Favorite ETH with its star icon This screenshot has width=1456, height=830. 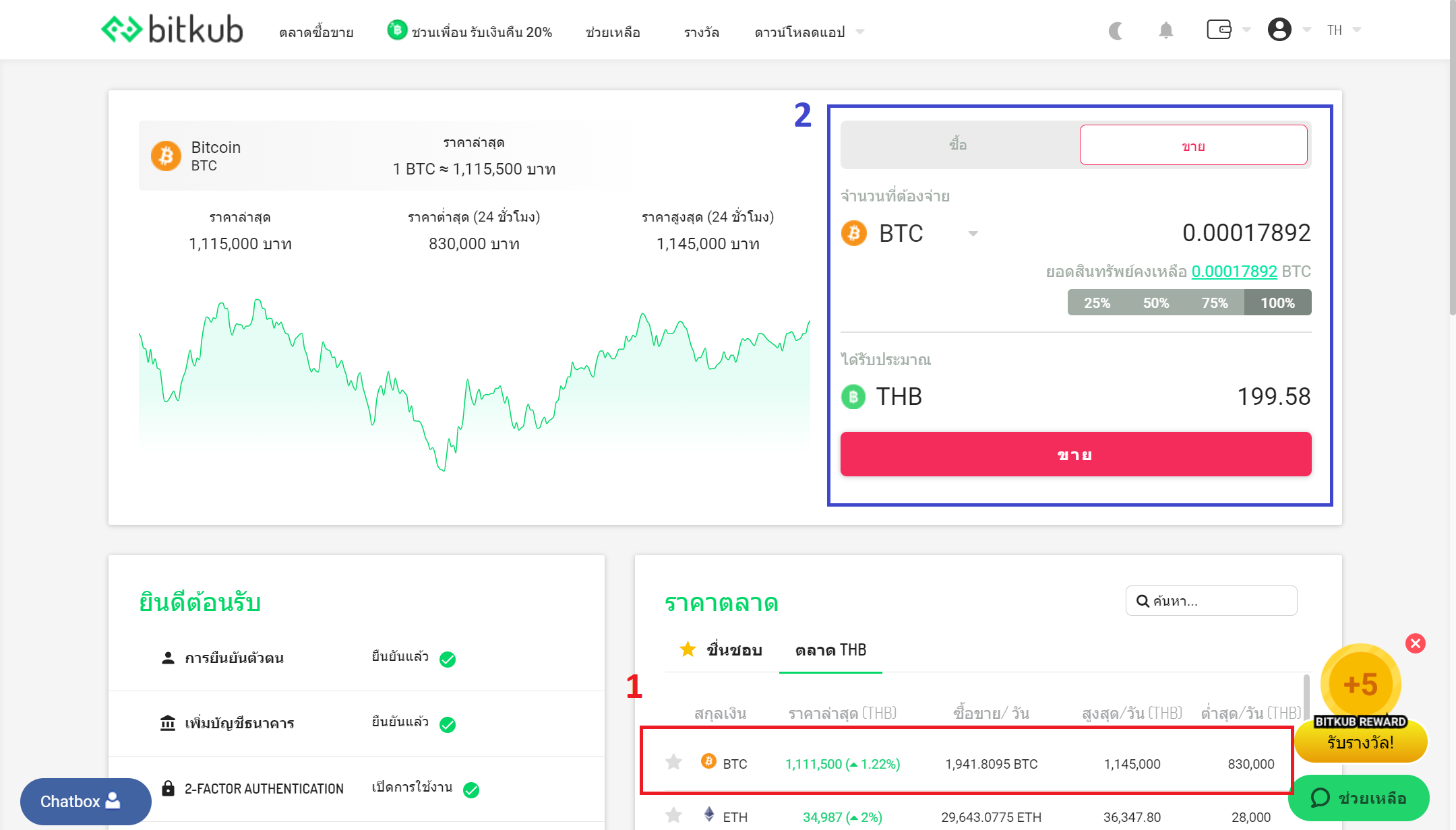pos(673,815)
